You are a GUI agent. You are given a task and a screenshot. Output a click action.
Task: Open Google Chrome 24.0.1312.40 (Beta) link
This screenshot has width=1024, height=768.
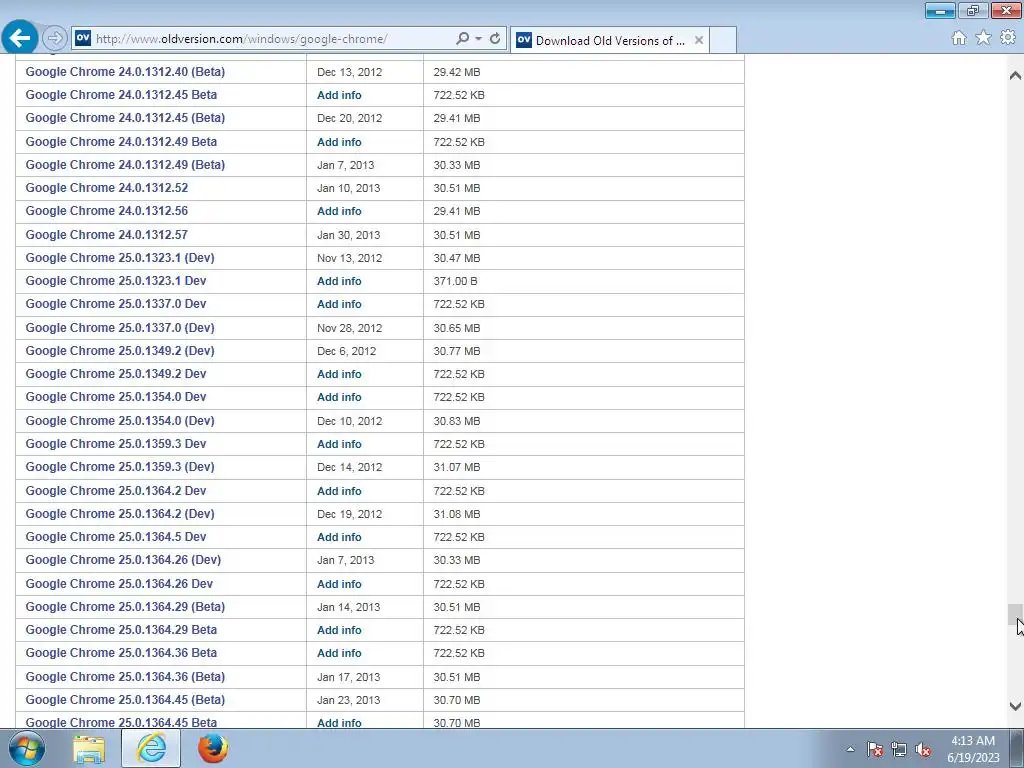[125, 71]
